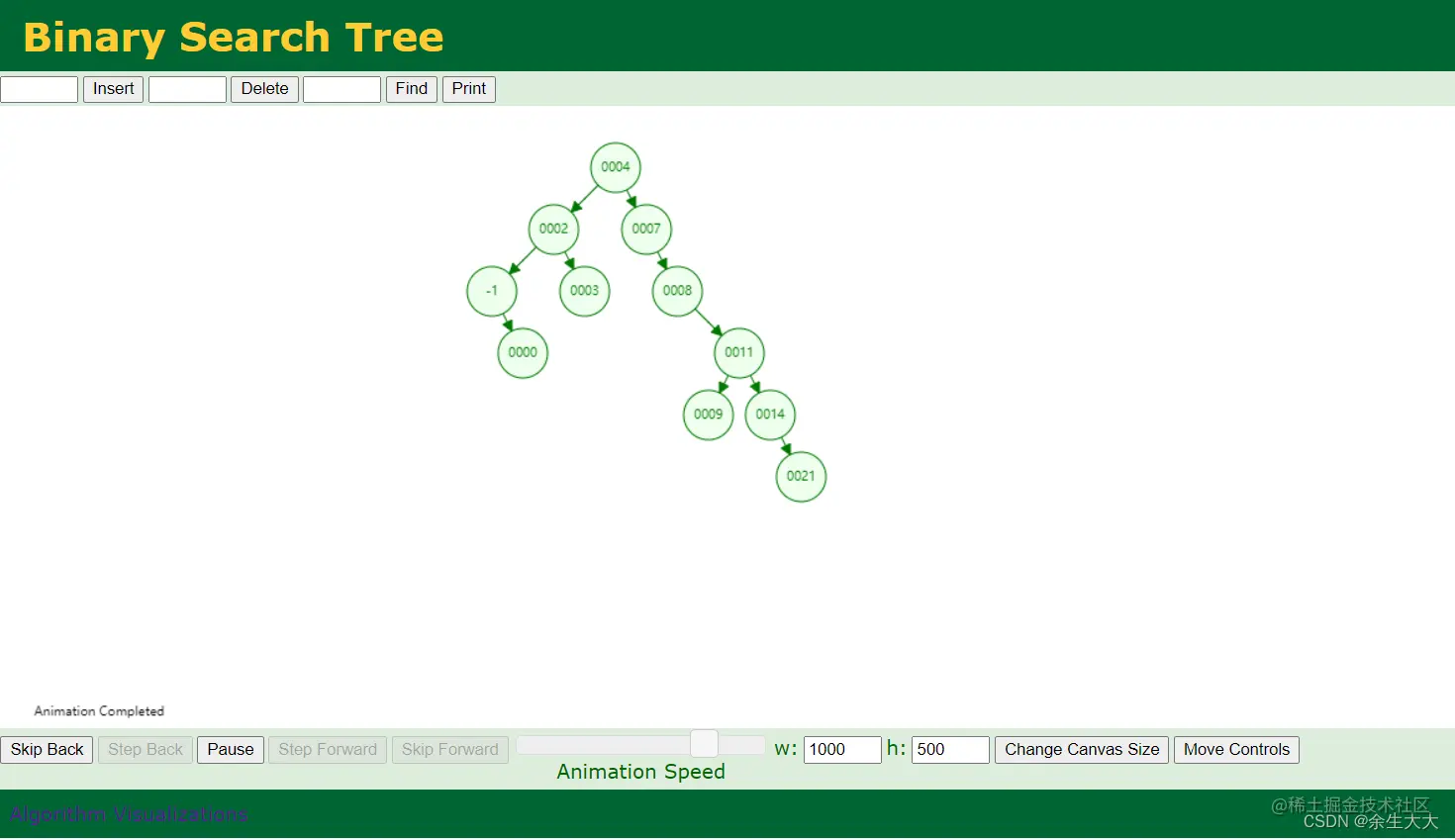
Task: Select root node 0004
Action: click(x=616, y=167)
